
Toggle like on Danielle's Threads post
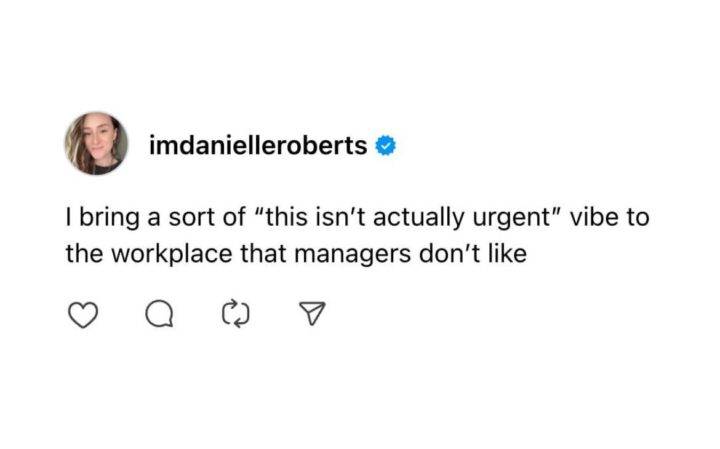click(83, 314)
